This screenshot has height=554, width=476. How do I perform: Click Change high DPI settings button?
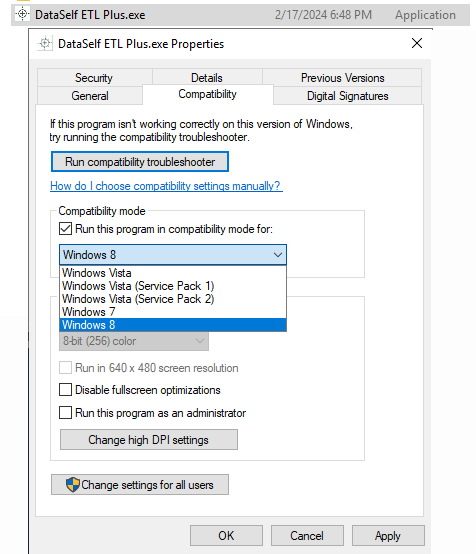pos(149,440)
